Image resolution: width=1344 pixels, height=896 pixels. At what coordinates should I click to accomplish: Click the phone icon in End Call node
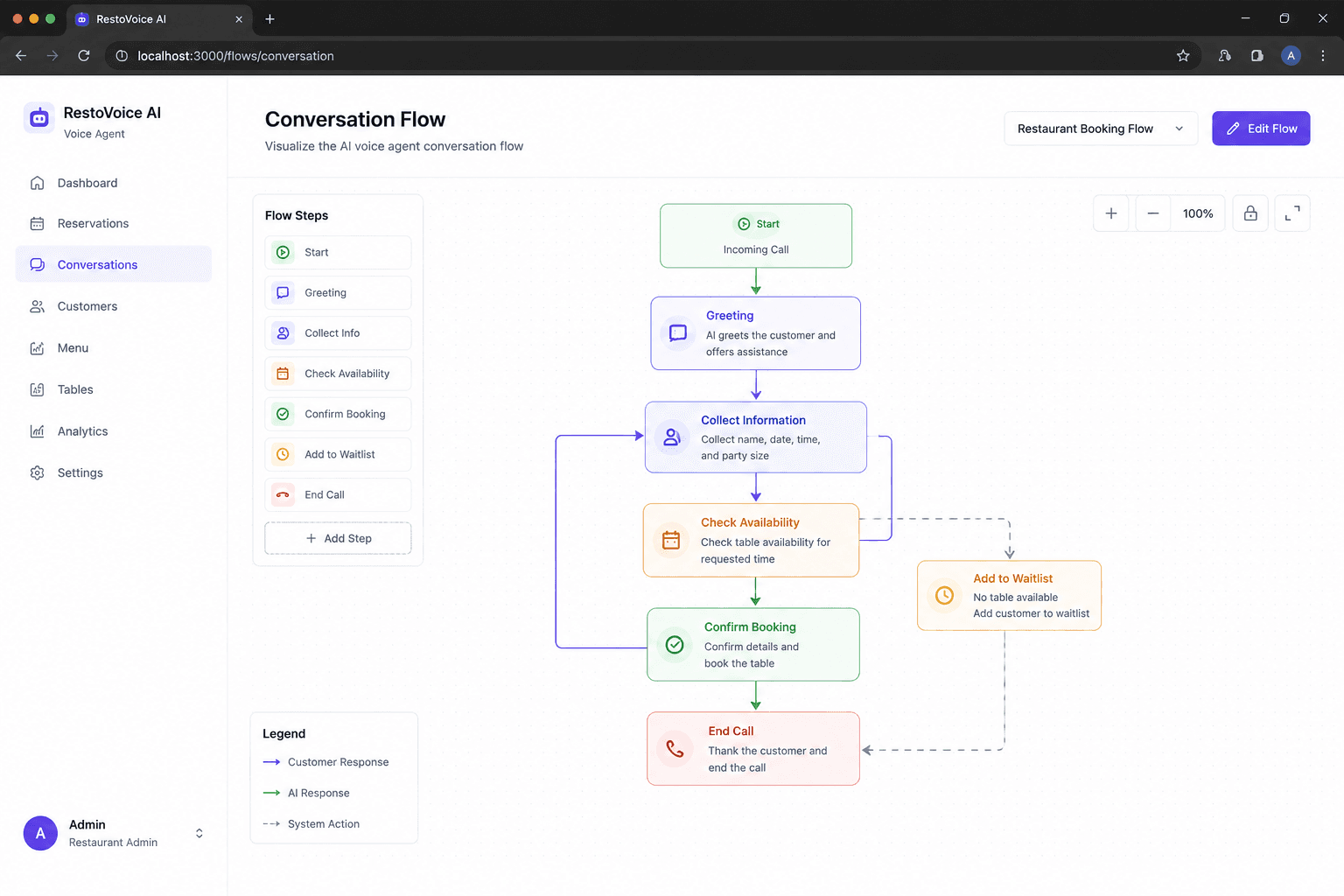[x=675, y=749]
